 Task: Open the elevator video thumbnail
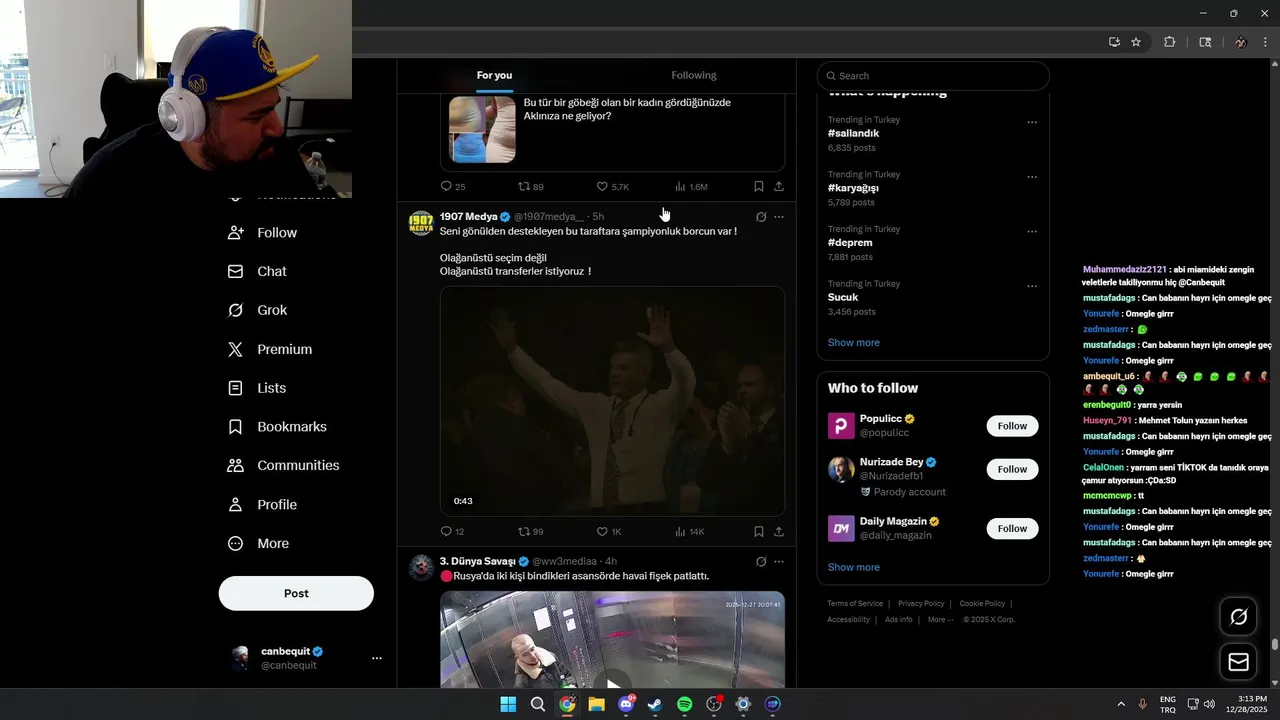point(612,639)
